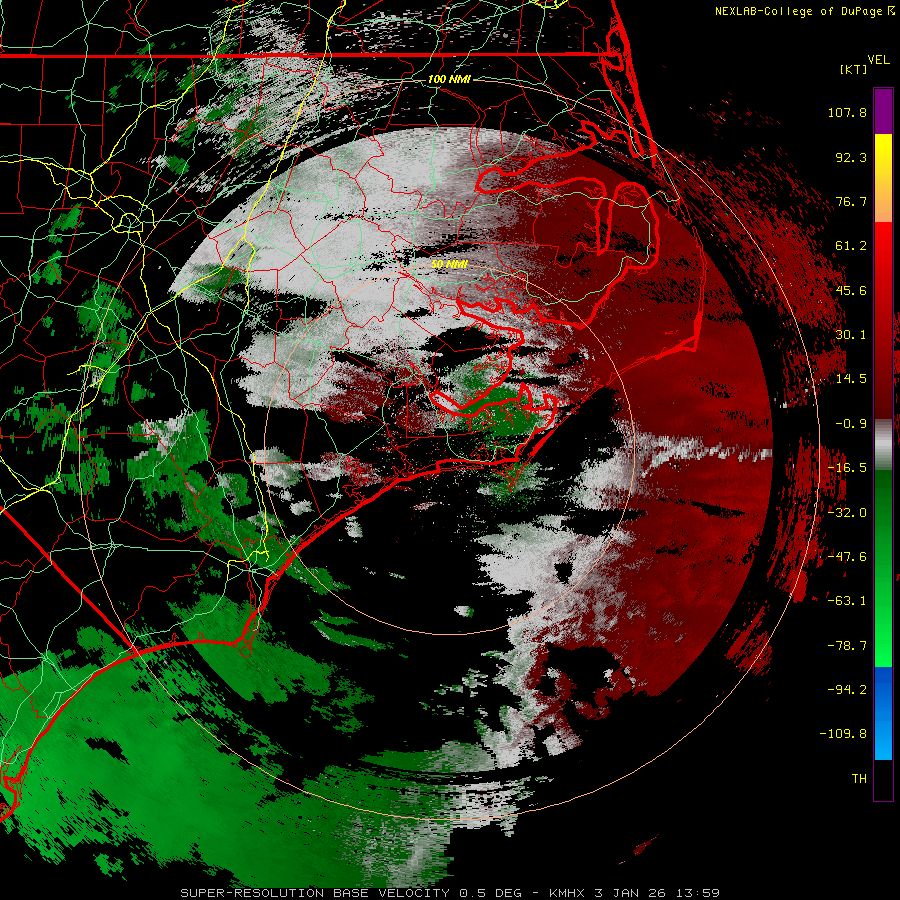The image size is (900, 900).
Task: Click the 92.3 legend value
Action: 851,157
